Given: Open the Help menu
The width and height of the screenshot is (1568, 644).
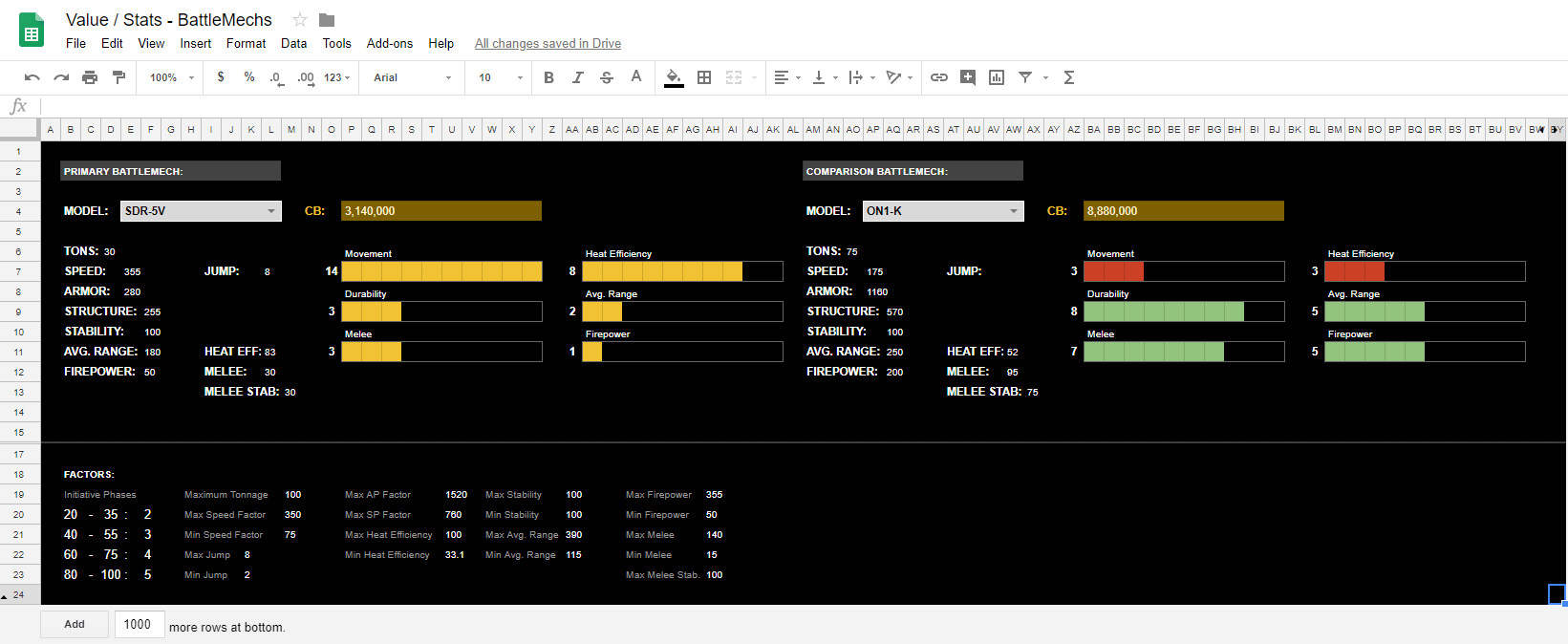Looking at the screenshot, I should click(441, 43).
